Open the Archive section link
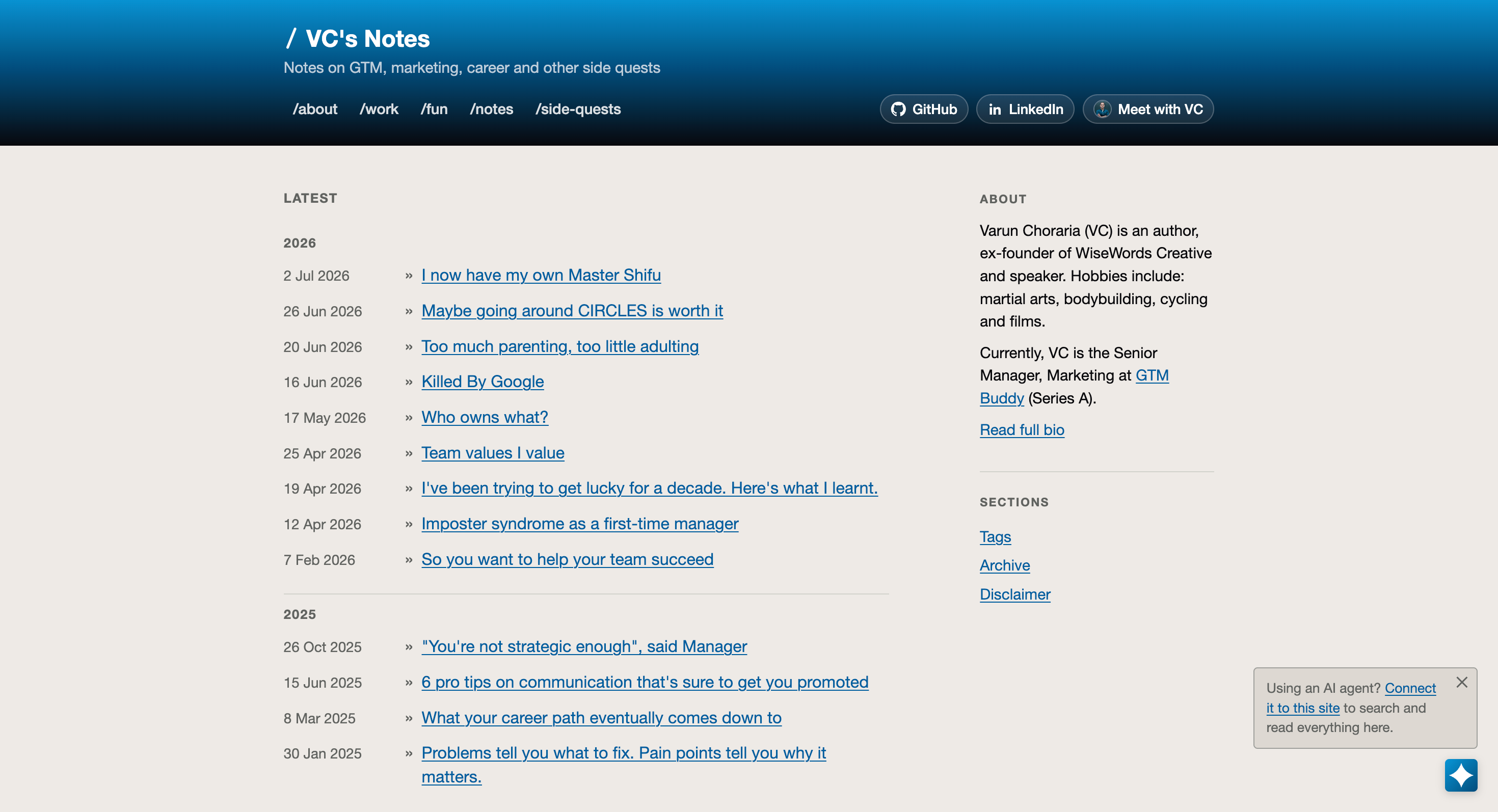 click(1004, 565)
